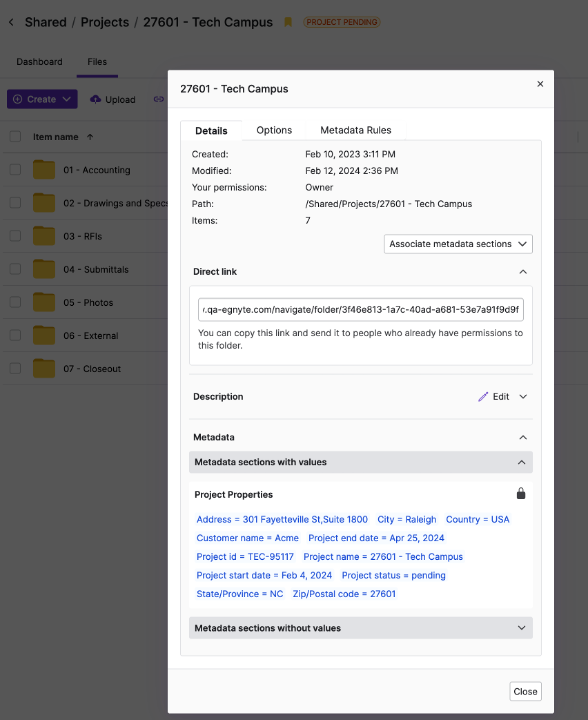Click the Close button

tap(525, 691)
